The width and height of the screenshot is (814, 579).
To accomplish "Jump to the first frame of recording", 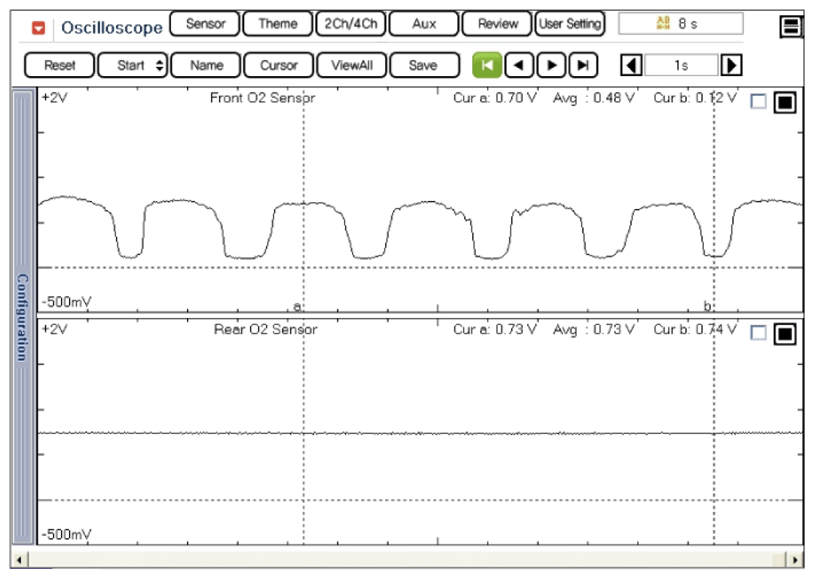I will click(x=487, y=65).
